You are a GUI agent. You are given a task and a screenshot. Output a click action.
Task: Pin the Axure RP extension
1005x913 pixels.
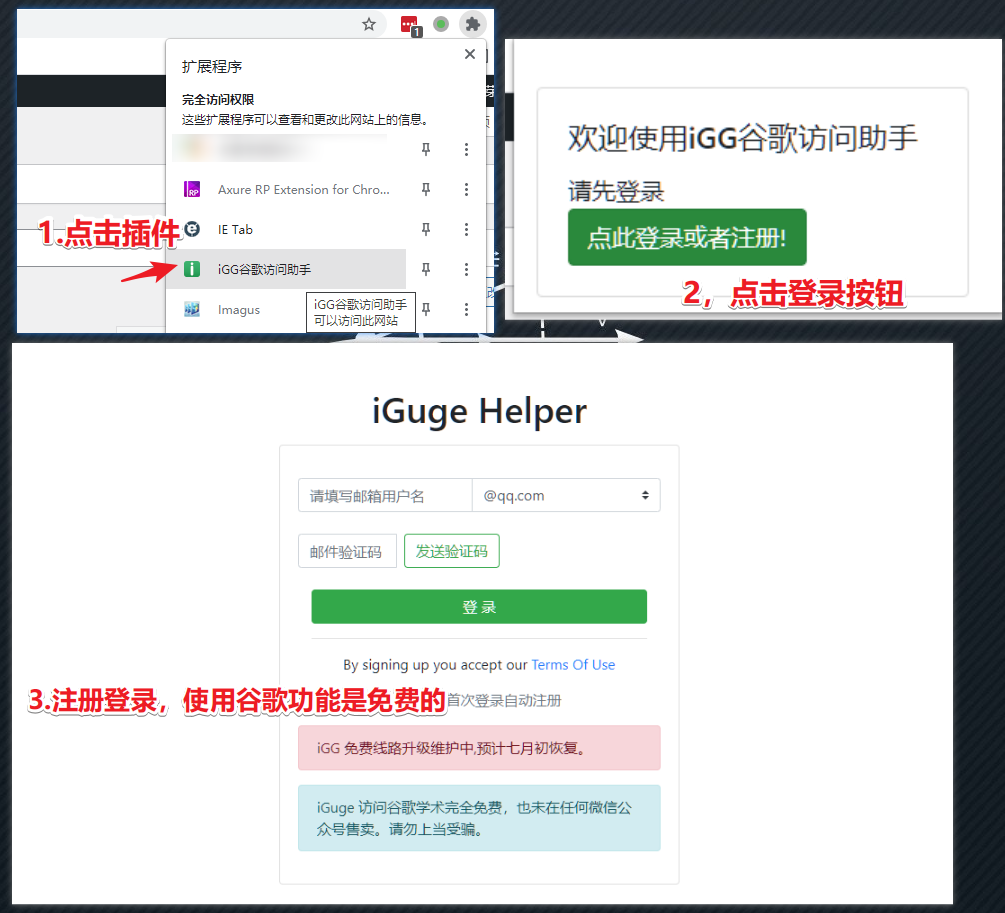coord(426,189)
